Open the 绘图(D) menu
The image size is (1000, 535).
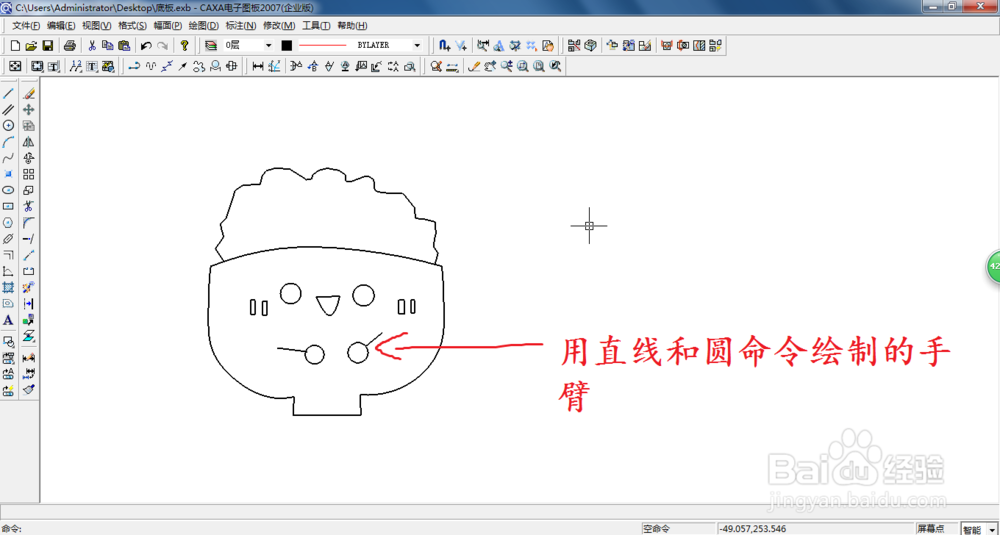(203, 26)
